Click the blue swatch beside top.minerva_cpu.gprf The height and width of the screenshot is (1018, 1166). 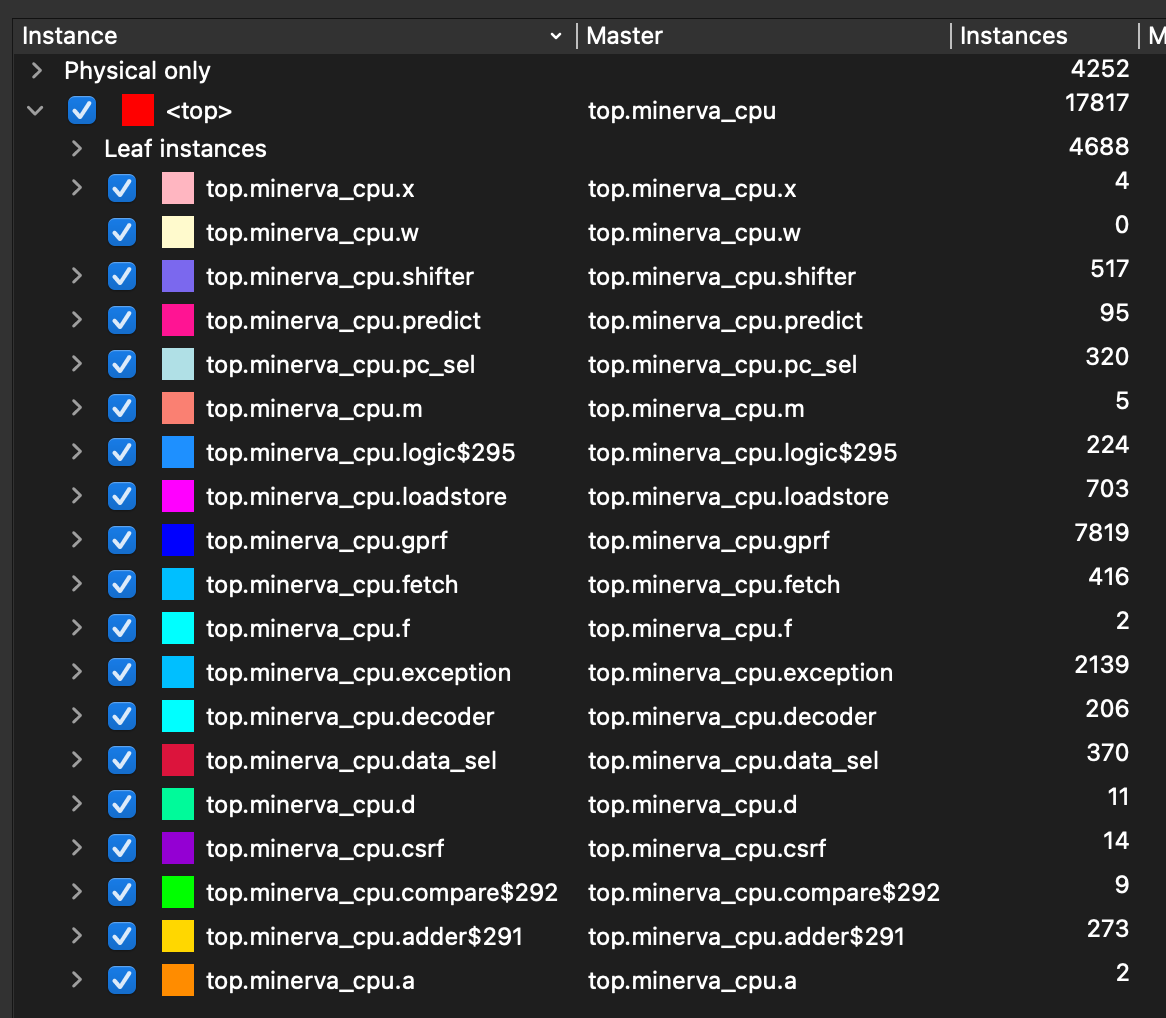pyautogui.click(x=177, y=541)
